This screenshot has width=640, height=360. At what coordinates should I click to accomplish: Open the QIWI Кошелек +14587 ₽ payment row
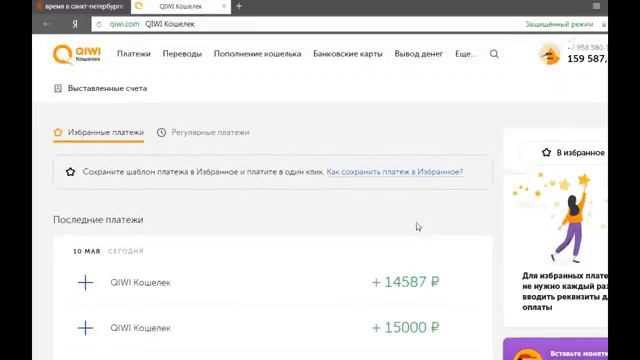273,282
